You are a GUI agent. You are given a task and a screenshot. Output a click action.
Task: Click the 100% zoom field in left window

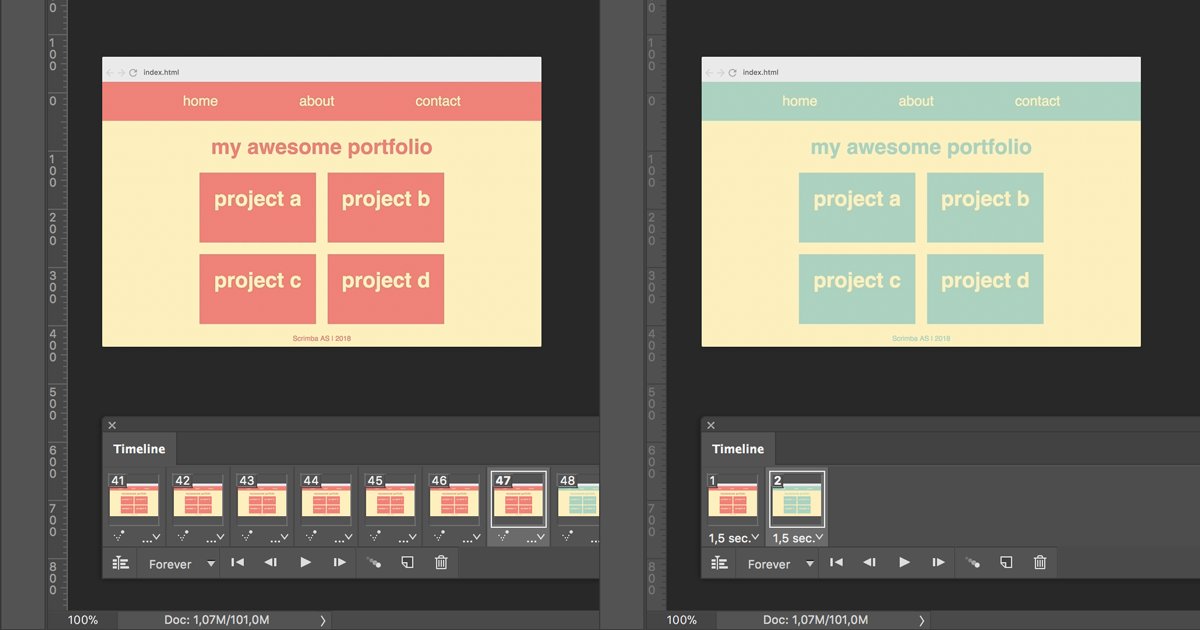tap(84, 620)
